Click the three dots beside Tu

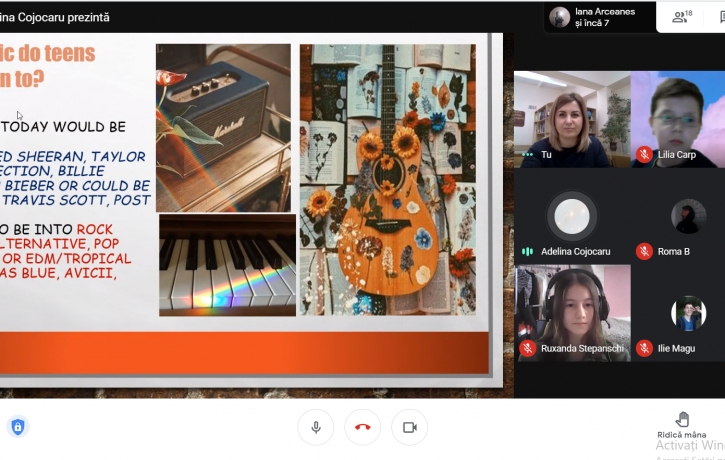(x=528, y=154)
